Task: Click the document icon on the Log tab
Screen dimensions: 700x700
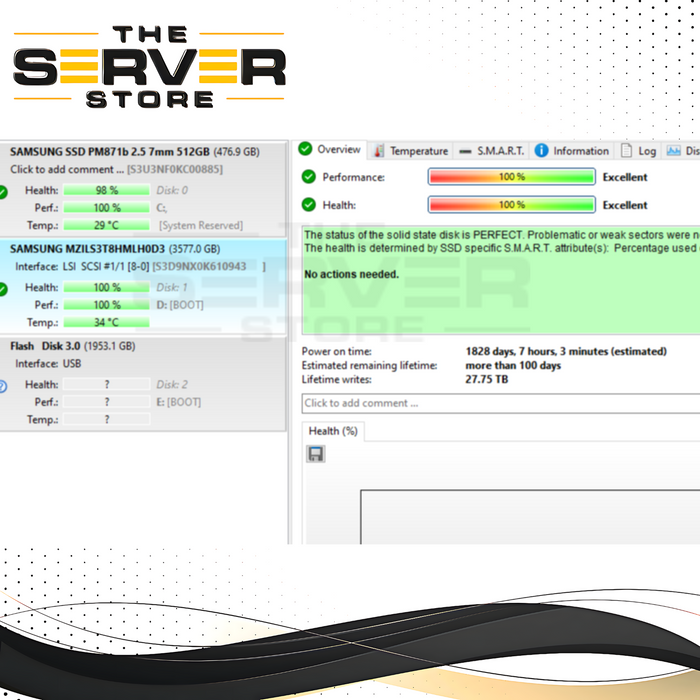Action: click(x=626, y=151)
